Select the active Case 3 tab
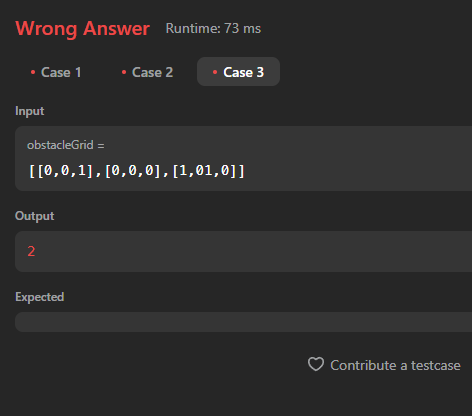 (238, 72)
